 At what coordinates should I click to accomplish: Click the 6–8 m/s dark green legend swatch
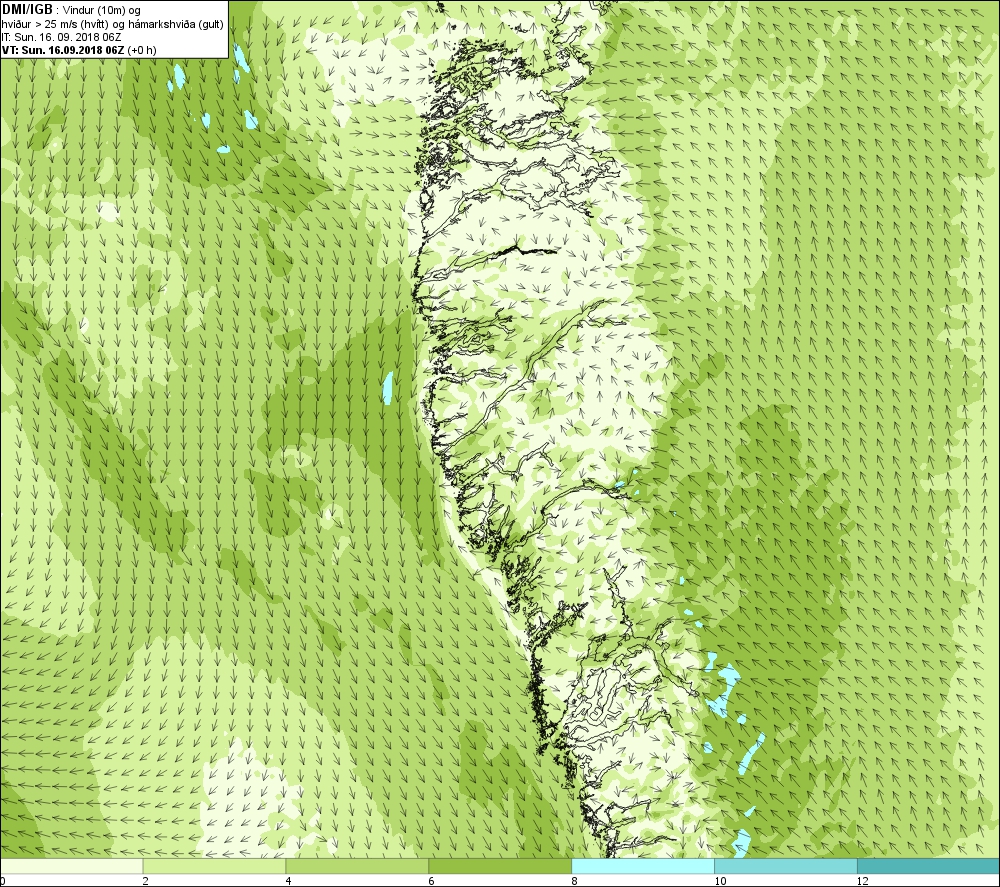coord(500,866)
